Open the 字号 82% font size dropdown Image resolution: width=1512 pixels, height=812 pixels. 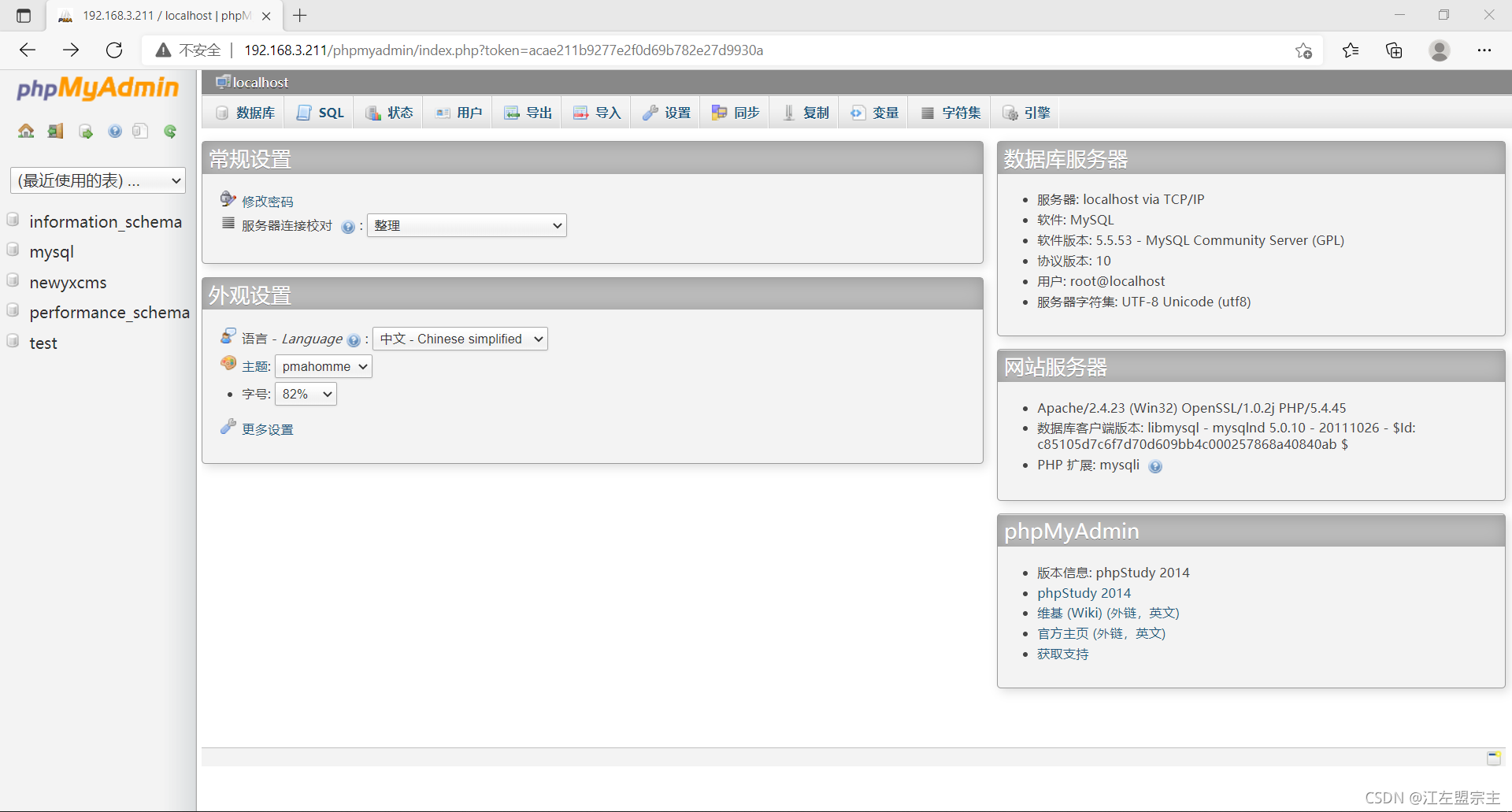(x=306, y=394)
